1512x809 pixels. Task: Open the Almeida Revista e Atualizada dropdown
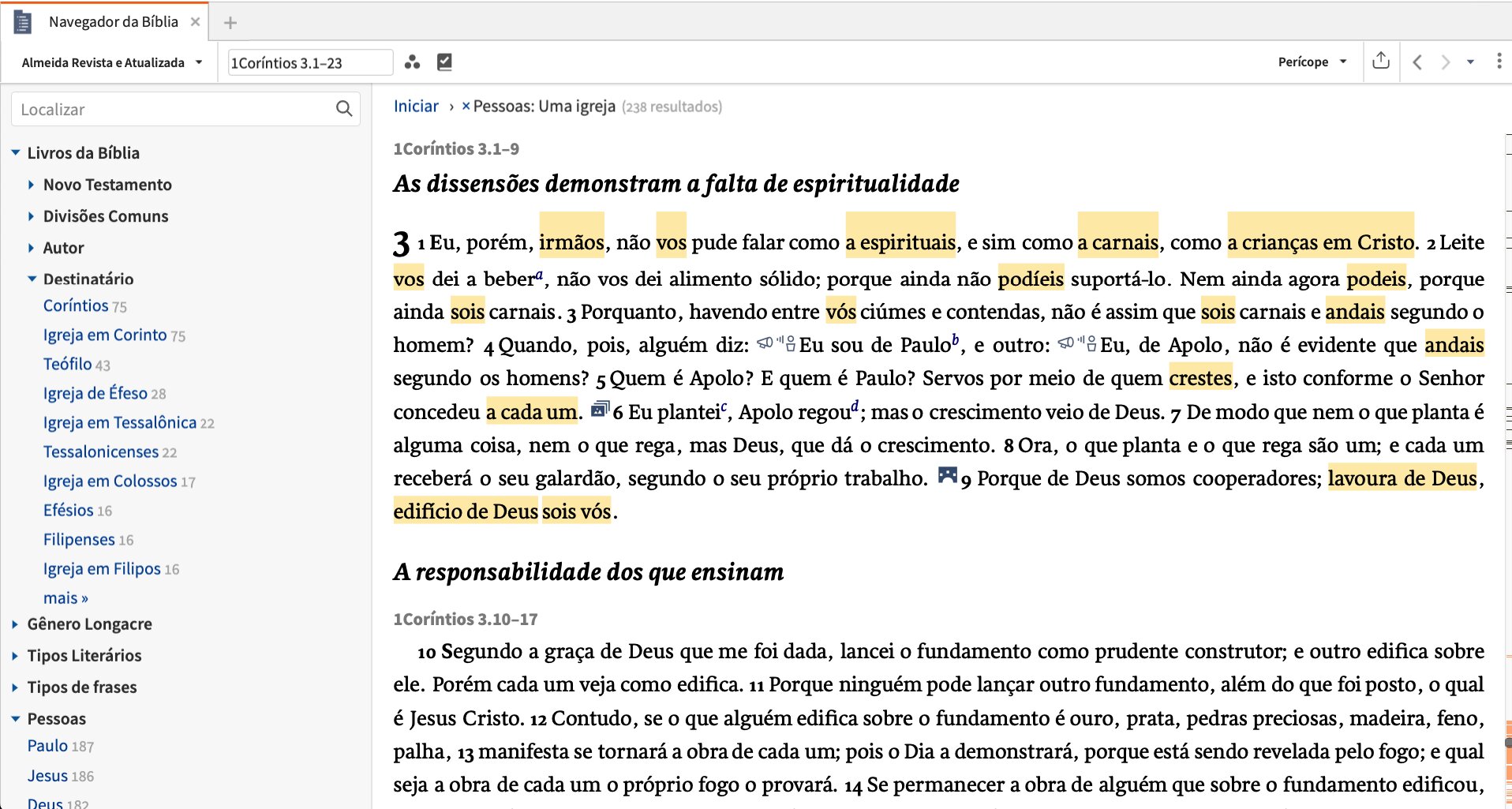coord(112,62)
